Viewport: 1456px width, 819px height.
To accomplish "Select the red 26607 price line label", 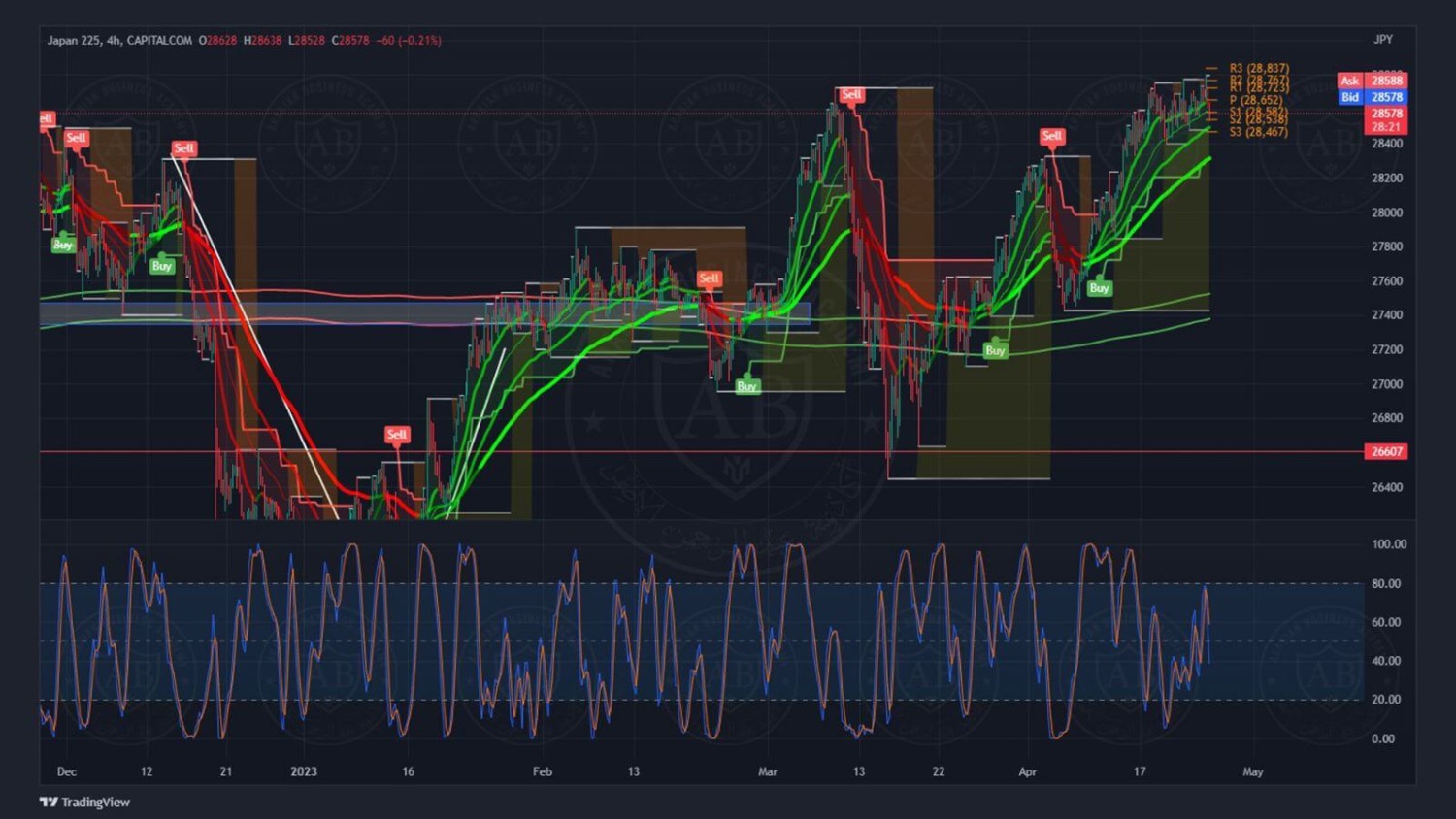I will click(1386, 451).
